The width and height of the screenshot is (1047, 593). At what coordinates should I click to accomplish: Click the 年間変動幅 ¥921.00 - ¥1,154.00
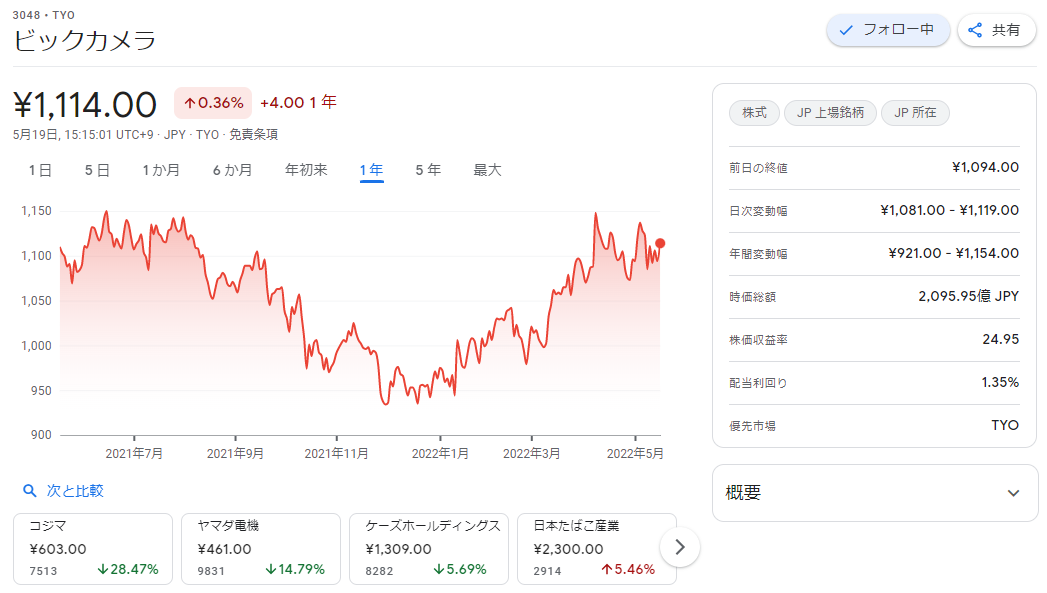pos(954,253)
